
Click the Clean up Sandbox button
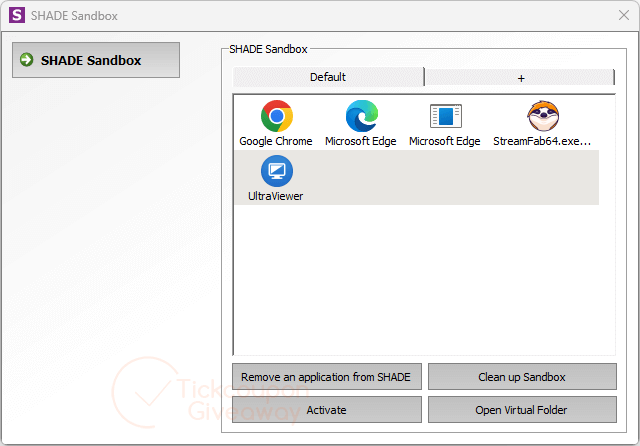[x=522, y=377]
